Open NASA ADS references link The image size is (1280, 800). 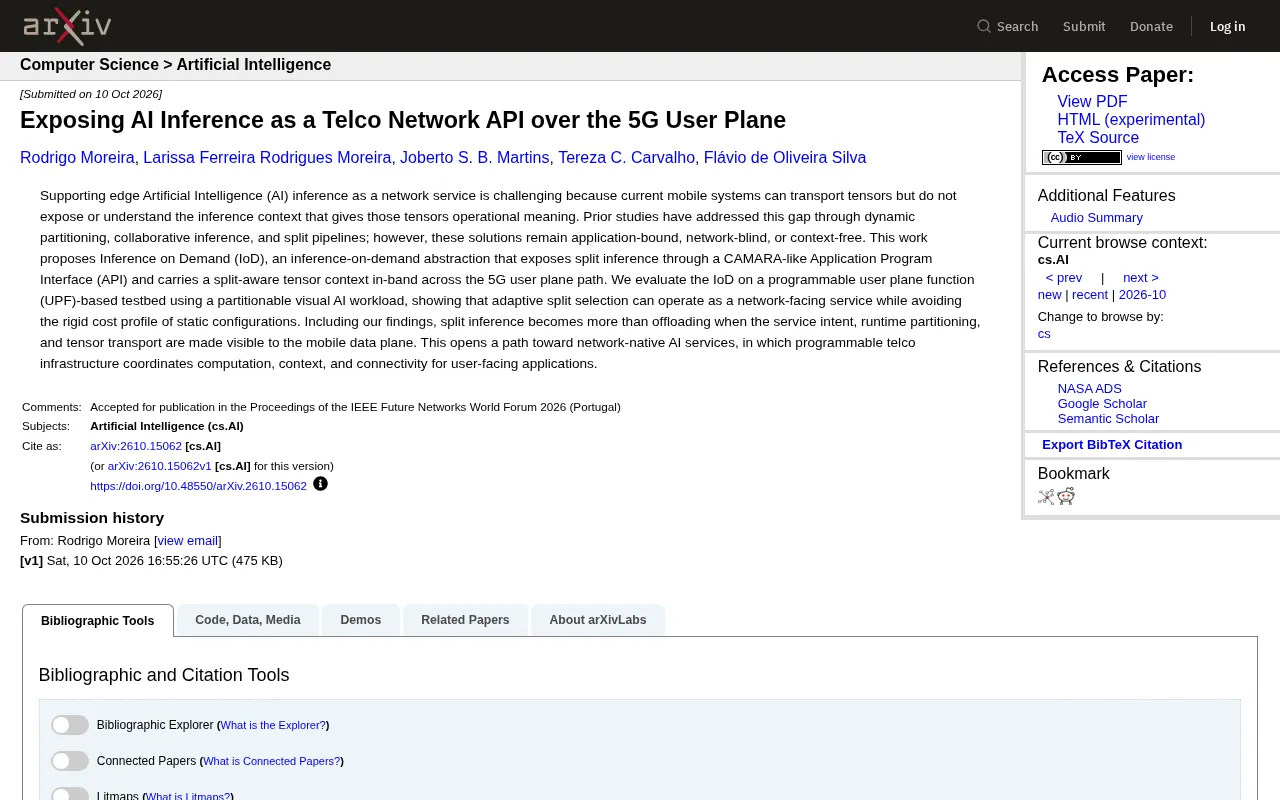pyautogui.click(x=1090, y=389)
